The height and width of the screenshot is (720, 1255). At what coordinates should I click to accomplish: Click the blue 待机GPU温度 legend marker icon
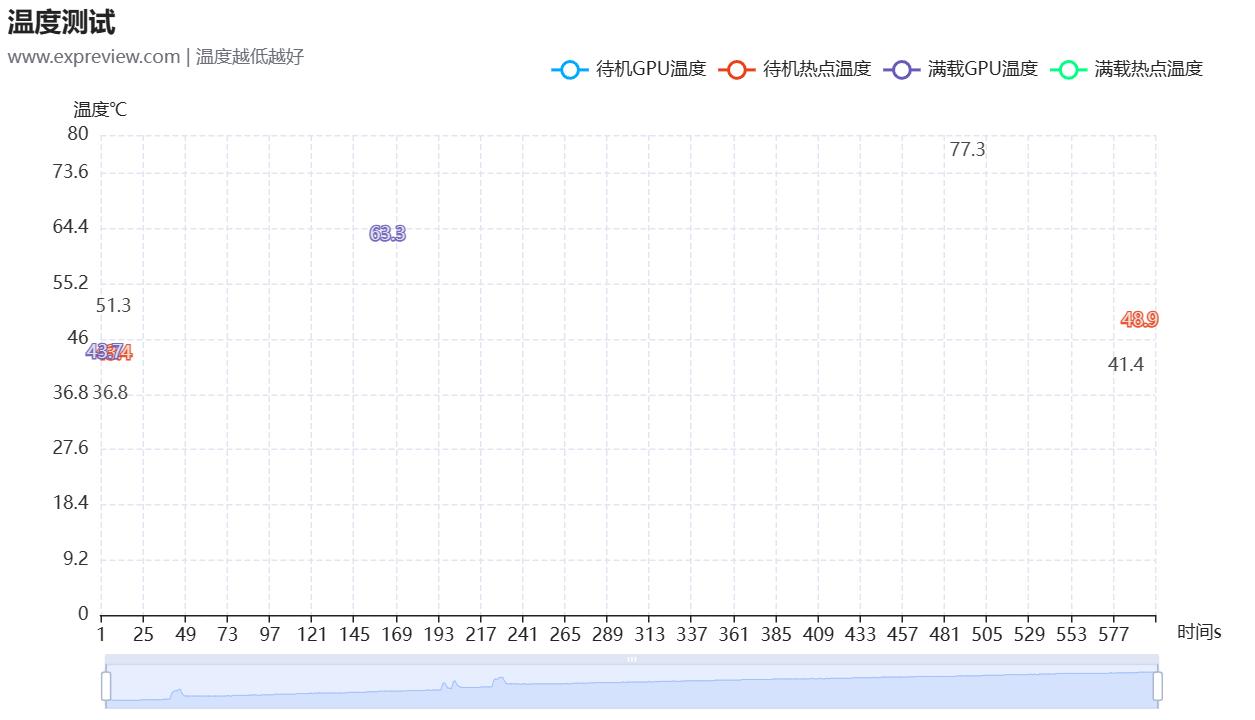coord(569,69)
